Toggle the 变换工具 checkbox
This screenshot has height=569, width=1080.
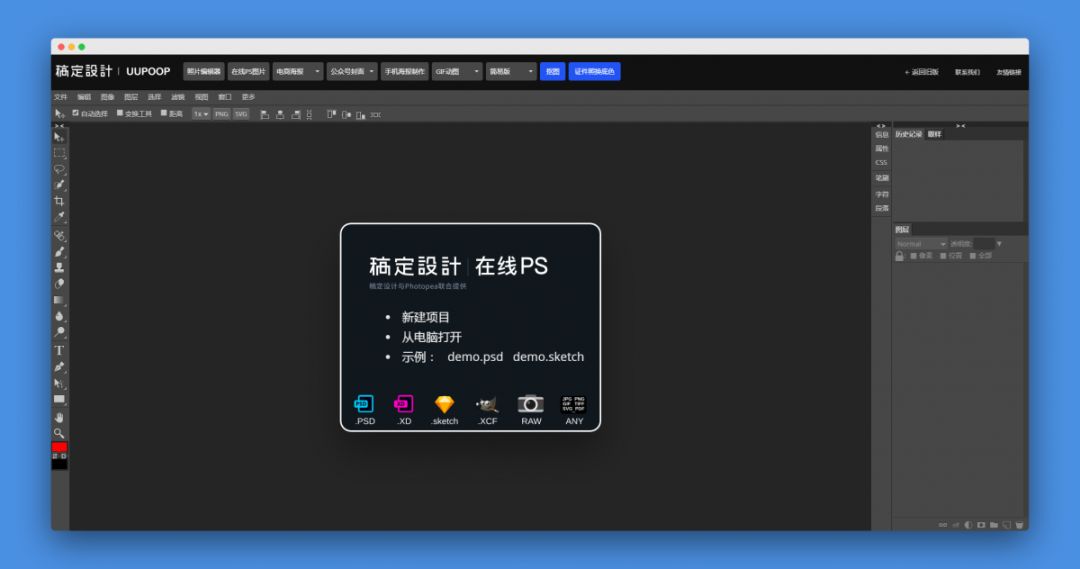click(120, 113)
